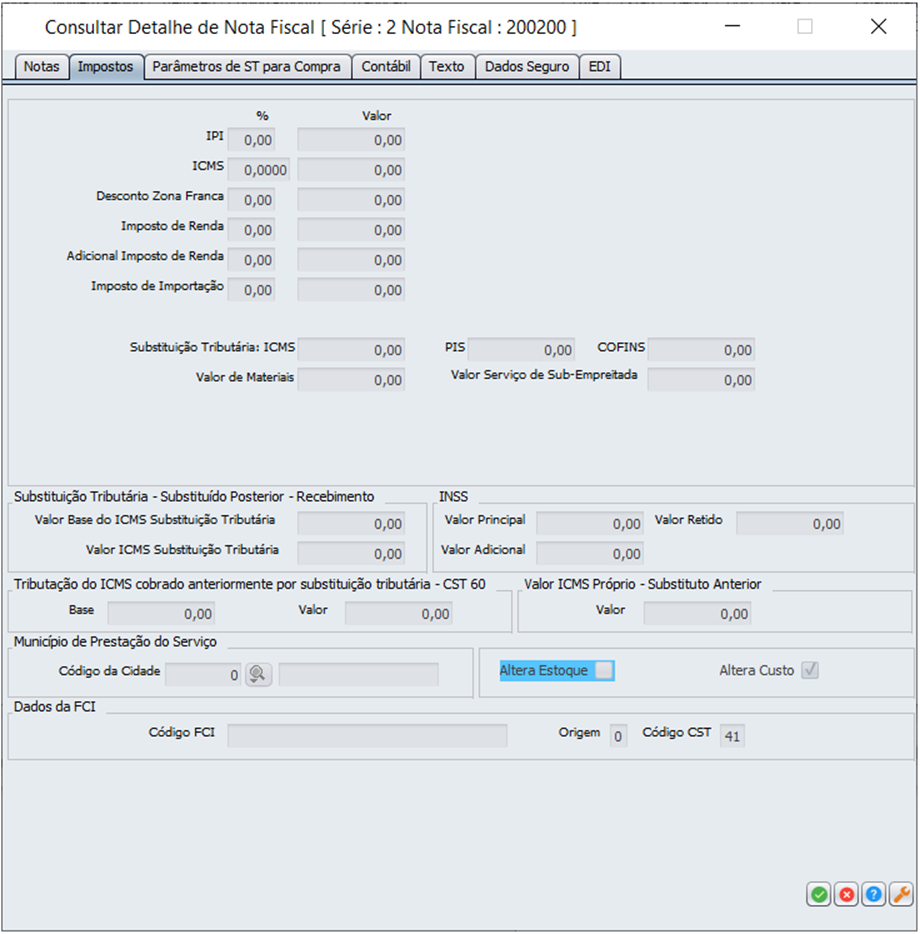Click the orange wrench tools icon
The image size is (920, 934).
pos(902,894)
